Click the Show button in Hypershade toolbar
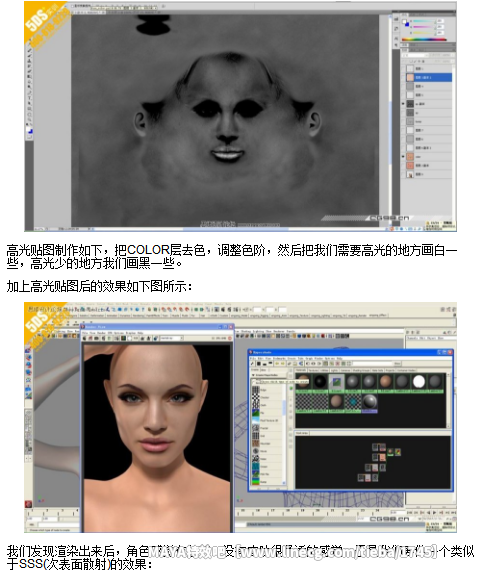 click(x=397, y=363)
